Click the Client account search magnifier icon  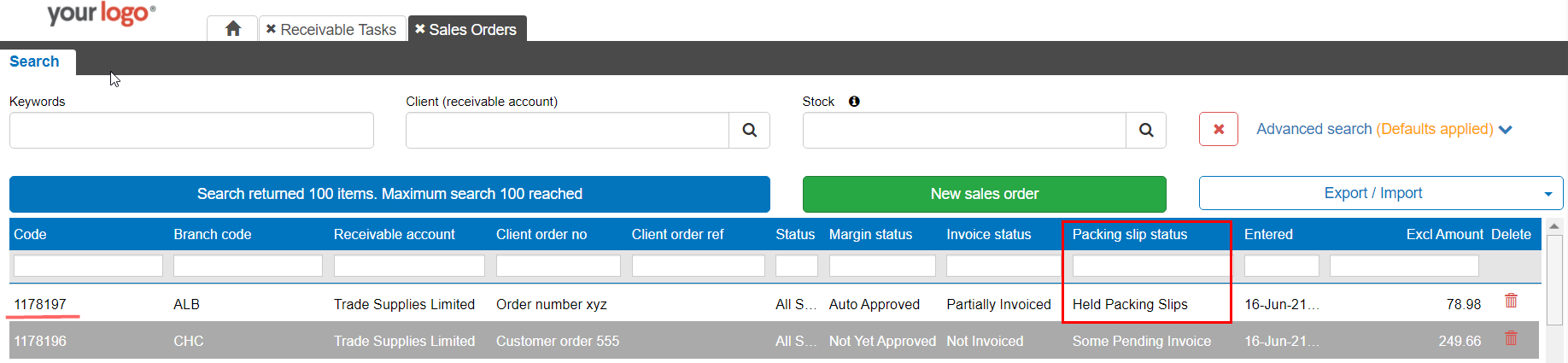[749, 130]
